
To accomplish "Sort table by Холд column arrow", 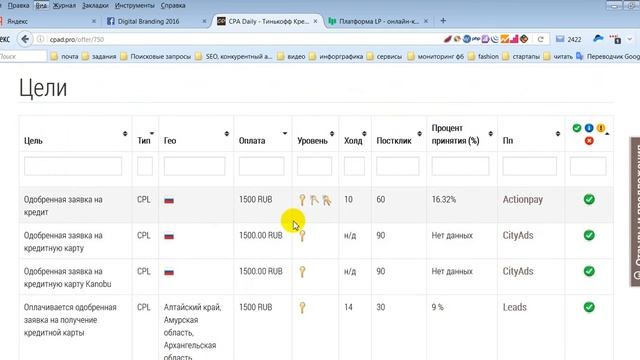I will (x=364, y=133).
